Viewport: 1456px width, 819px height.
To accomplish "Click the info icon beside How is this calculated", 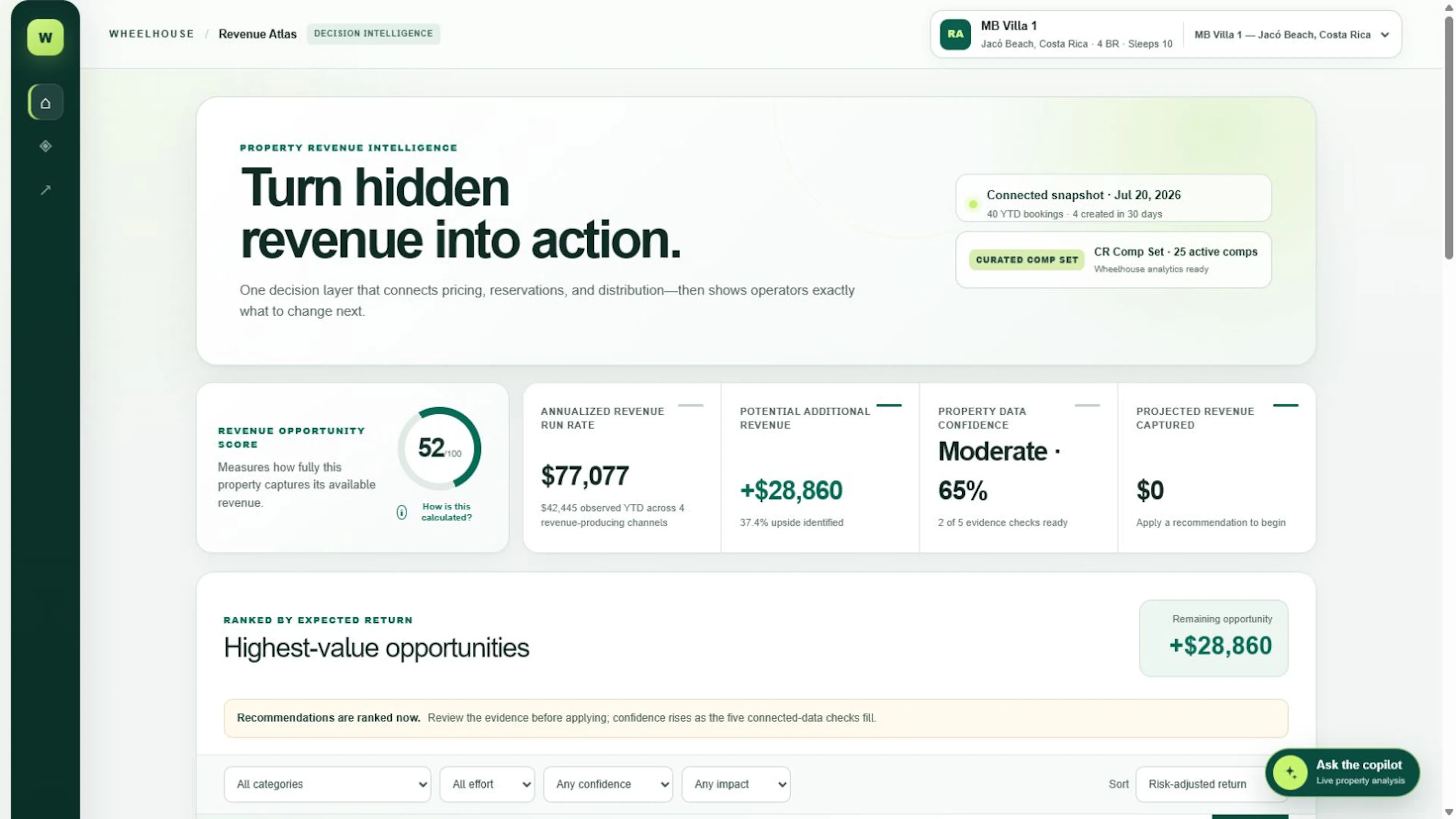I will click(x=401, y=512).
